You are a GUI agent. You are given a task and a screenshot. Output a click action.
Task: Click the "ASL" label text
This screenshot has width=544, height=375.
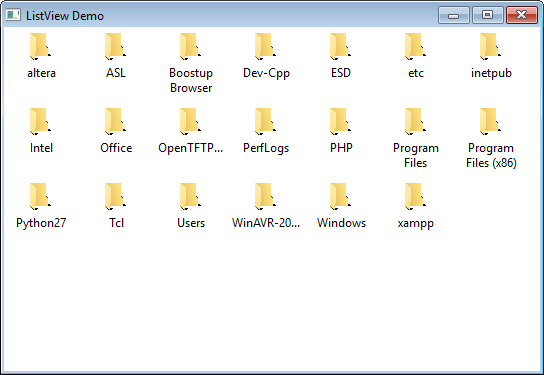tap(116, 73)
